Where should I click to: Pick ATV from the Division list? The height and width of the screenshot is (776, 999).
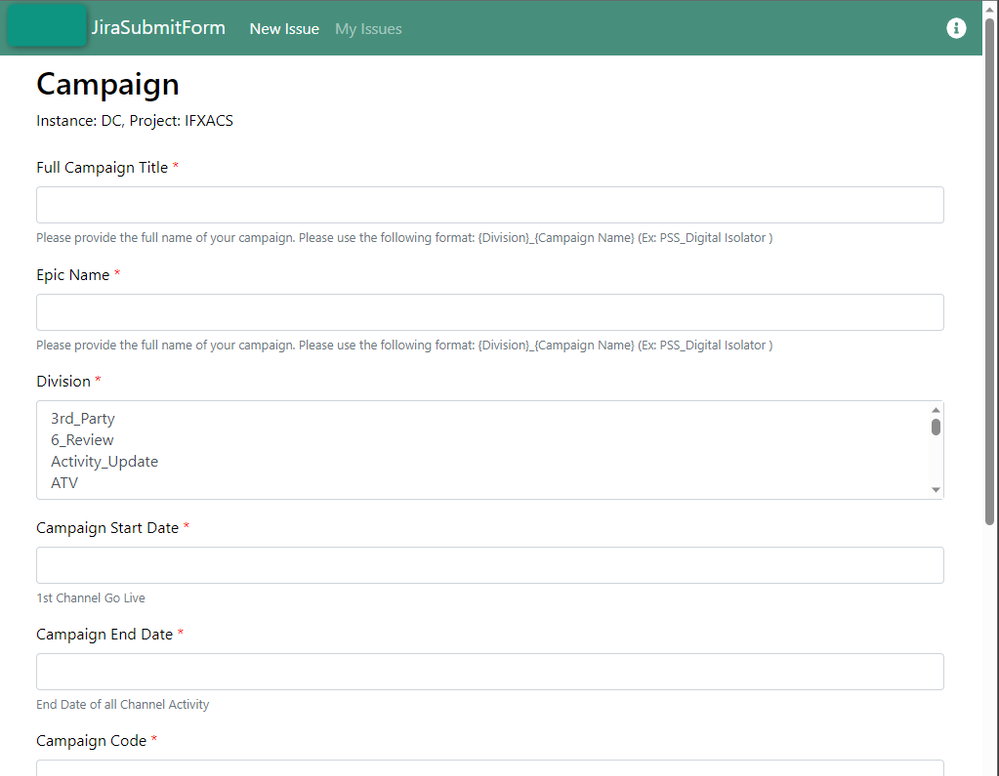[64, 483]
